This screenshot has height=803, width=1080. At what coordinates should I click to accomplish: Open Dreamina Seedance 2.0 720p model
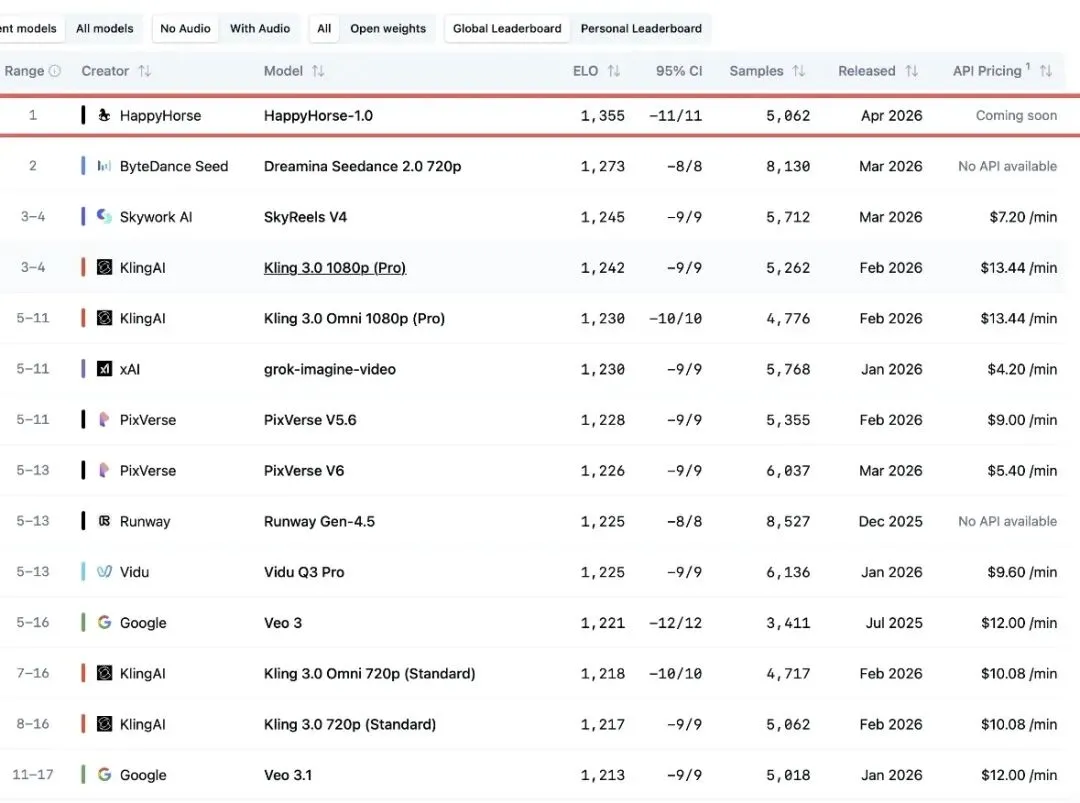coord(362,166)
